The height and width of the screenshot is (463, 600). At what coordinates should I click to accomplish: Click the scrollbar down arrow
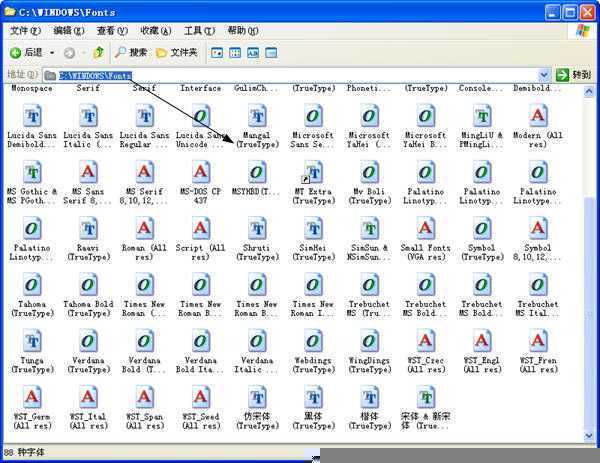589,435
